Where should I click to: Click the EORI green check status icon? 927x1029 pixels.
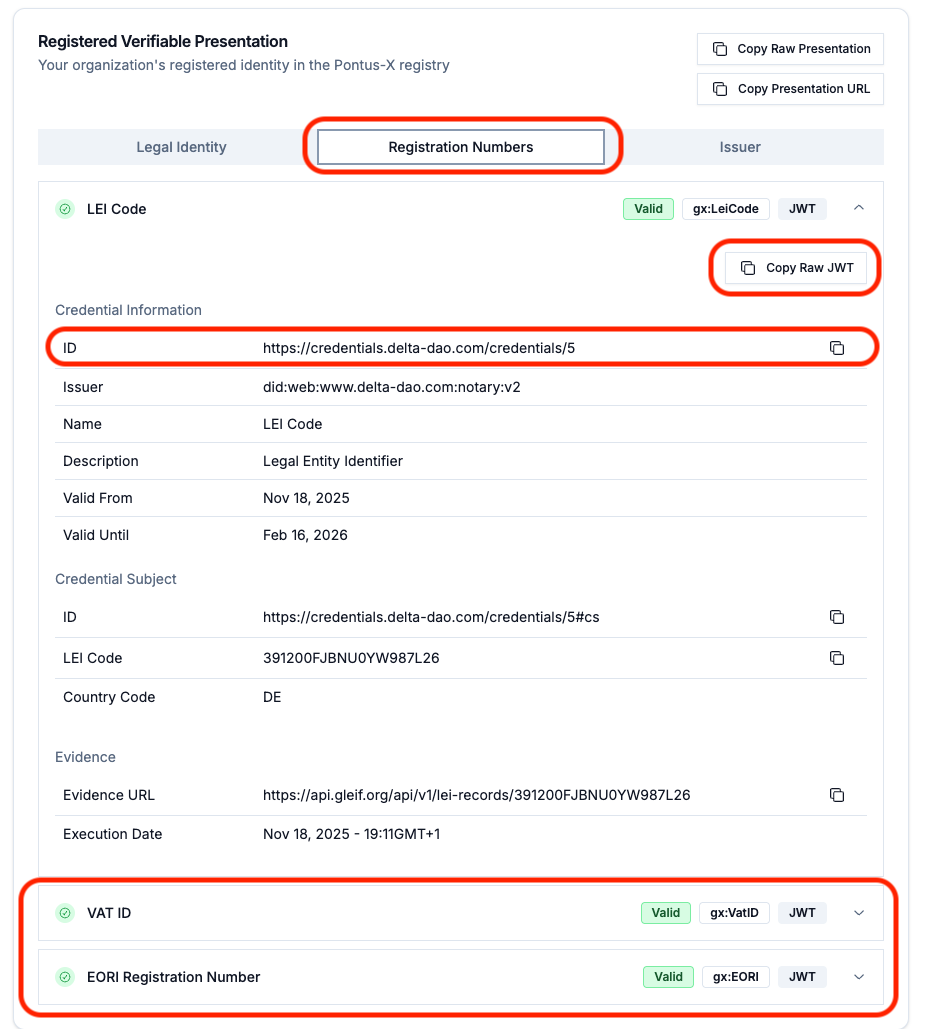[x=65, y=977]
